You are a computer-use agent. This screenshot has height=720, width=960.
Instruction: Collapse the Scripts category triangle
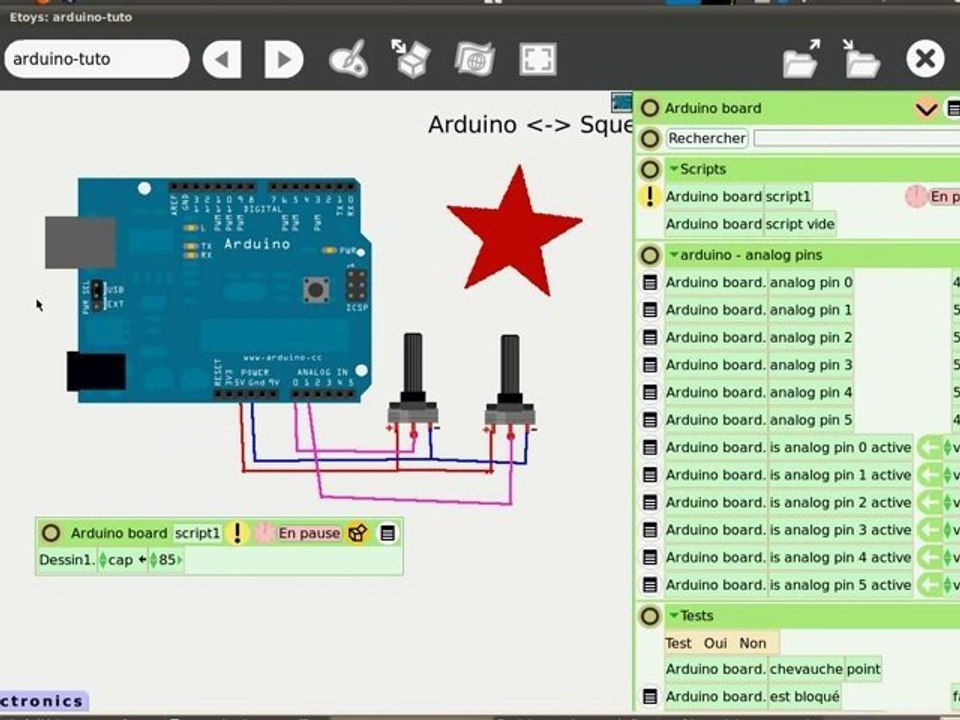pos(674,168)
